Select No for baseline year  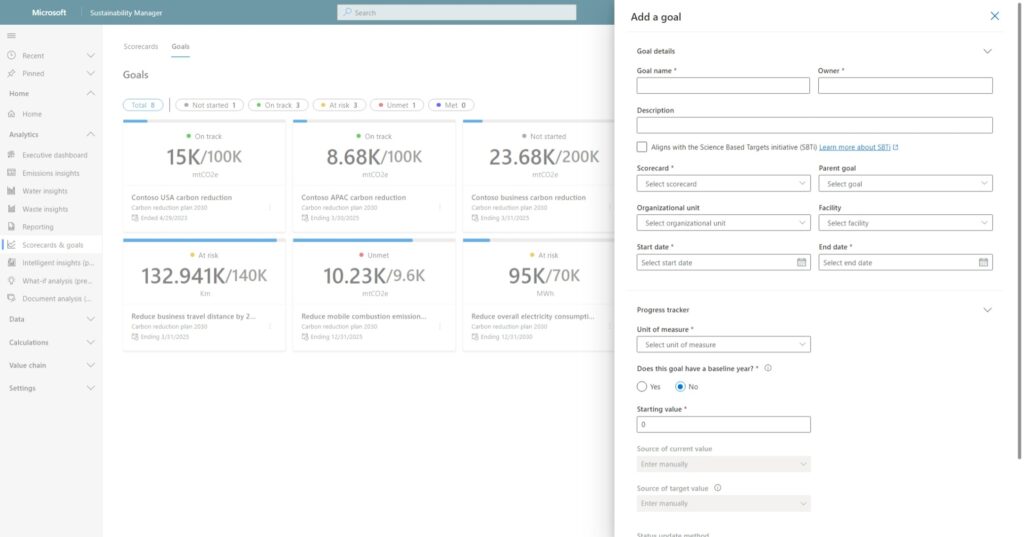[680, 387]
